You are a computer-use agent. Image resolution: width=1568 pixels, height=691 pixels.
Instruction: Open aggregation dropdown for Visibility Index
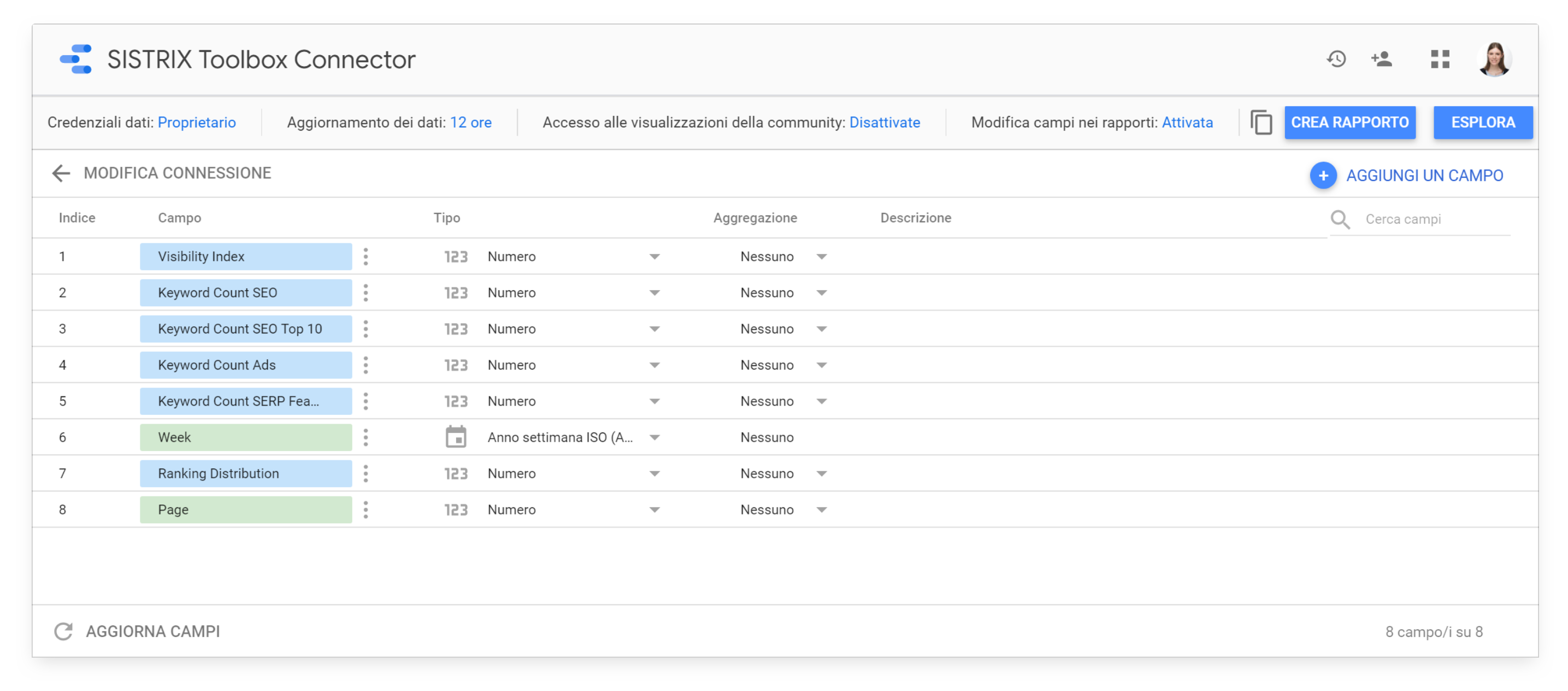(821, 256)
